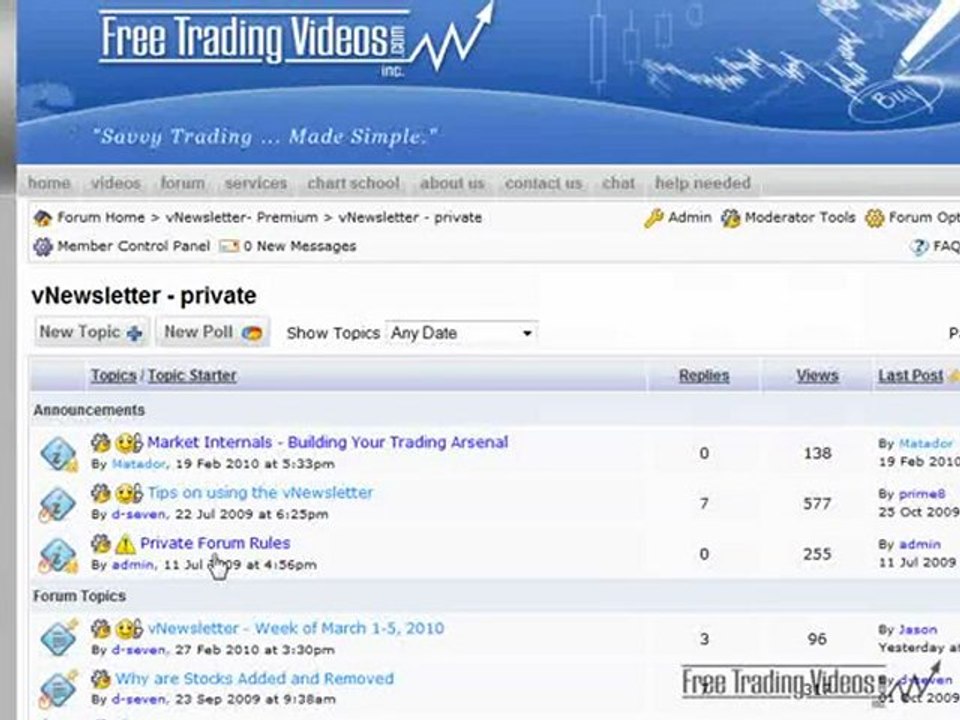Open the chart school menu item

(353, 183)
